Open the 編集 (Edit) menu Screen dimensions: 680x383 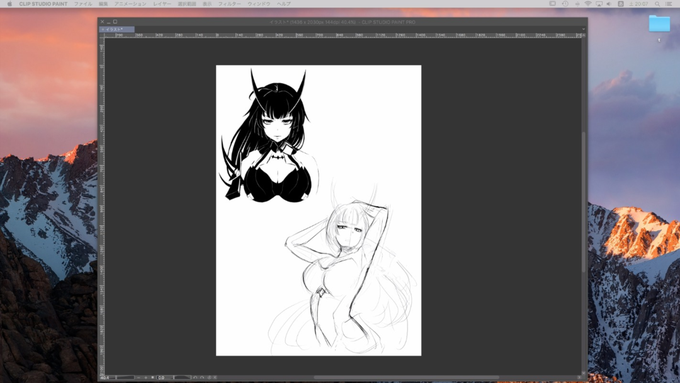pyautogui.click(x=103, y=3)
